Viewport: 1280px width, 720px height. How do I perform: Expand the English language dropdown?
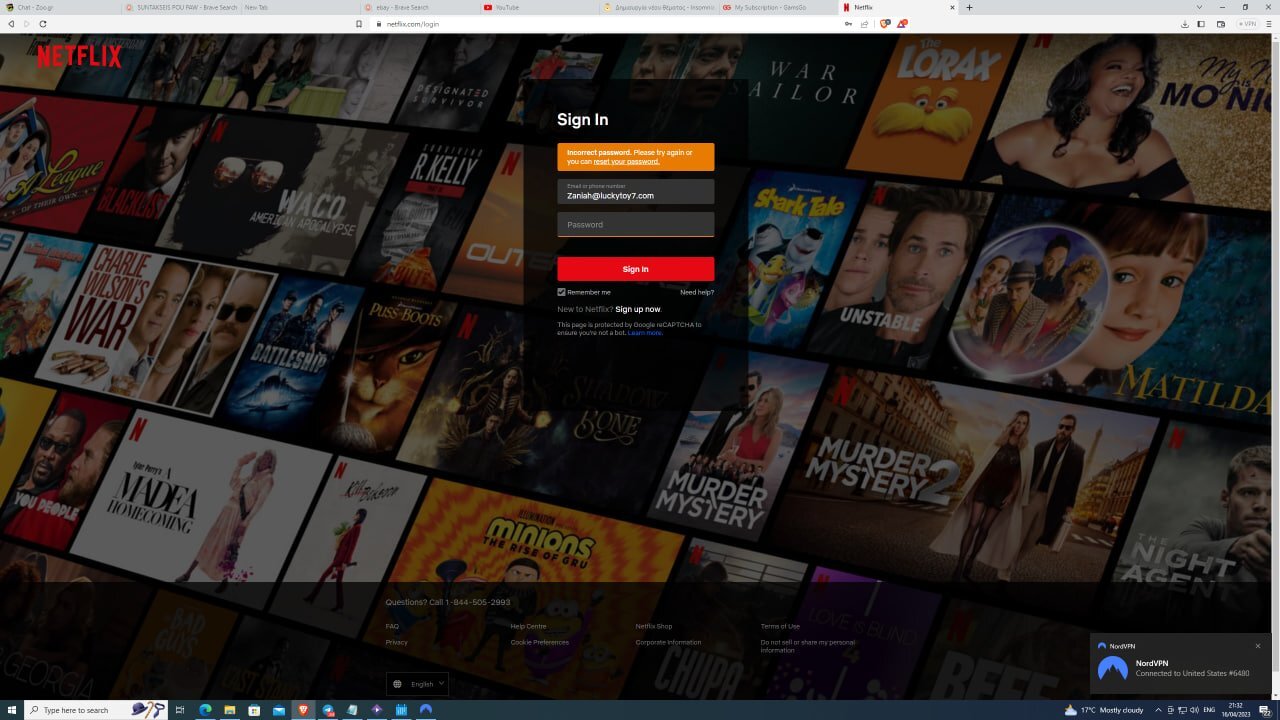[417, 684]
